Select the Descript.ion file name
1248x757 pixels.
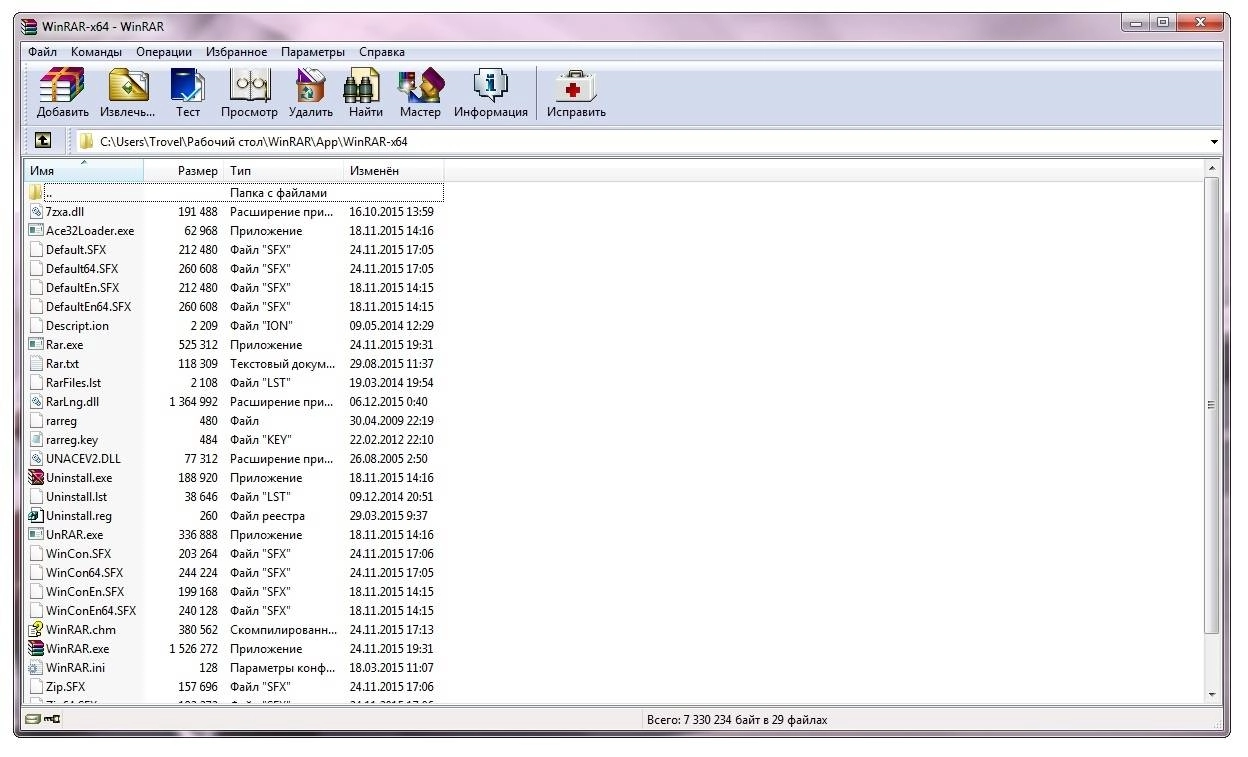coord(77,326)
